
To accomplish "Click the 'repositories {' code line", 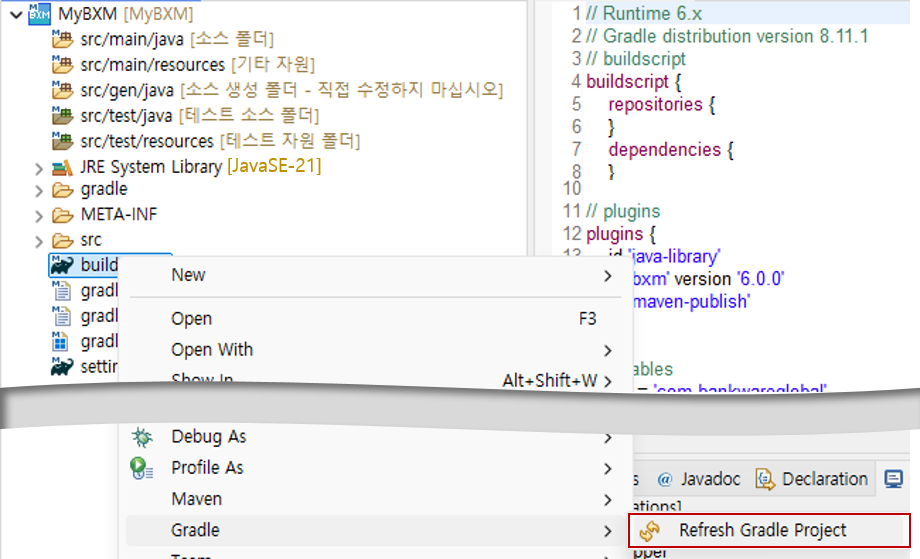I will [x=662, y=104].
